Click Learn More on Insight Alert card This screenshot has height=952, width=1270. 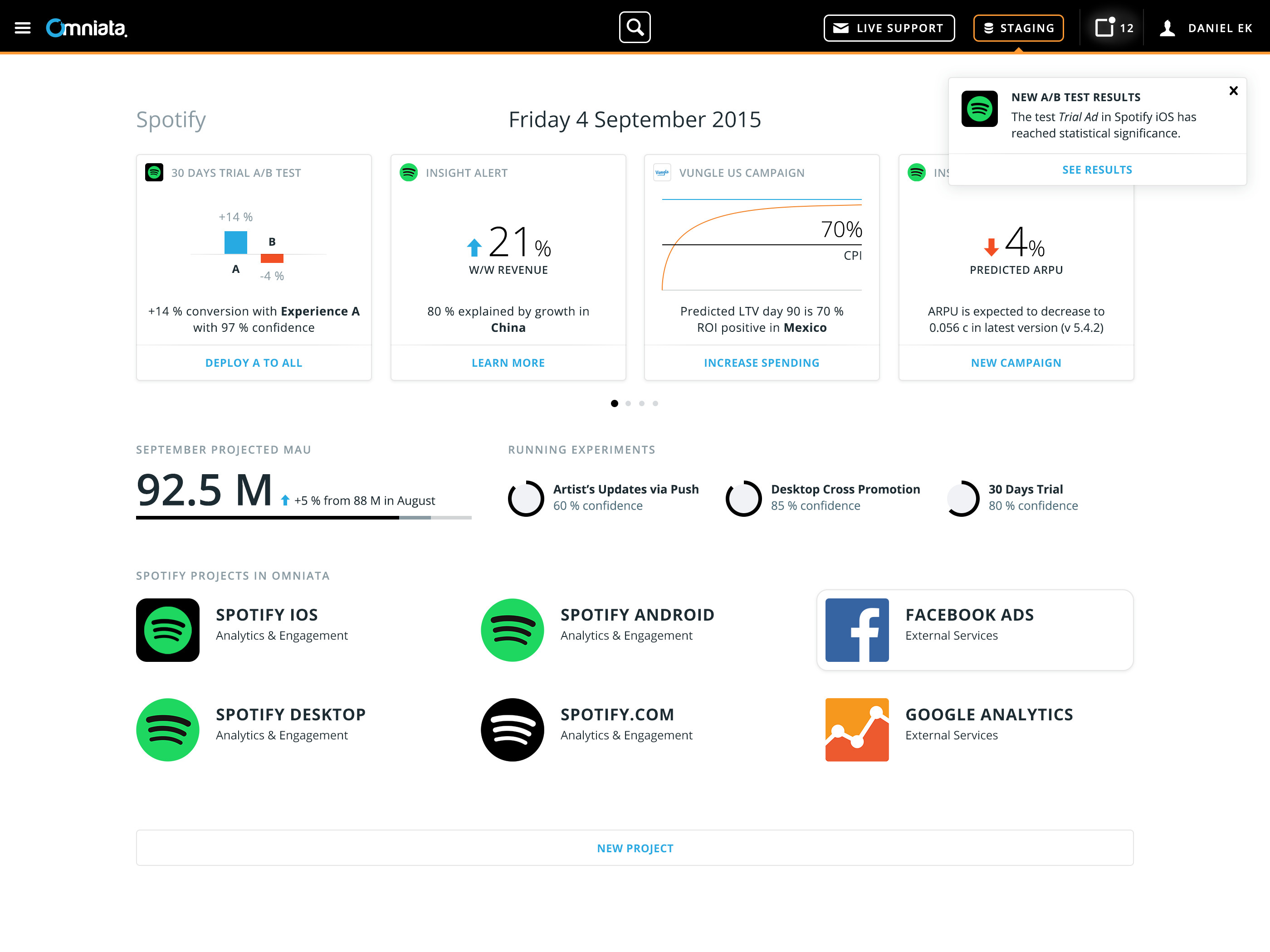click(508, 363)
